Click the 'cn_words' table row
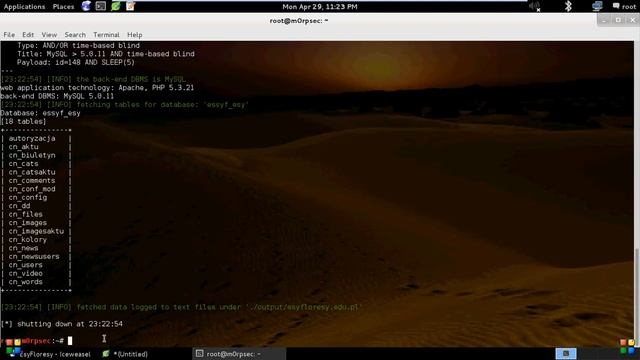The height and width of the screenshot is (360, 640). click(26, 282)
